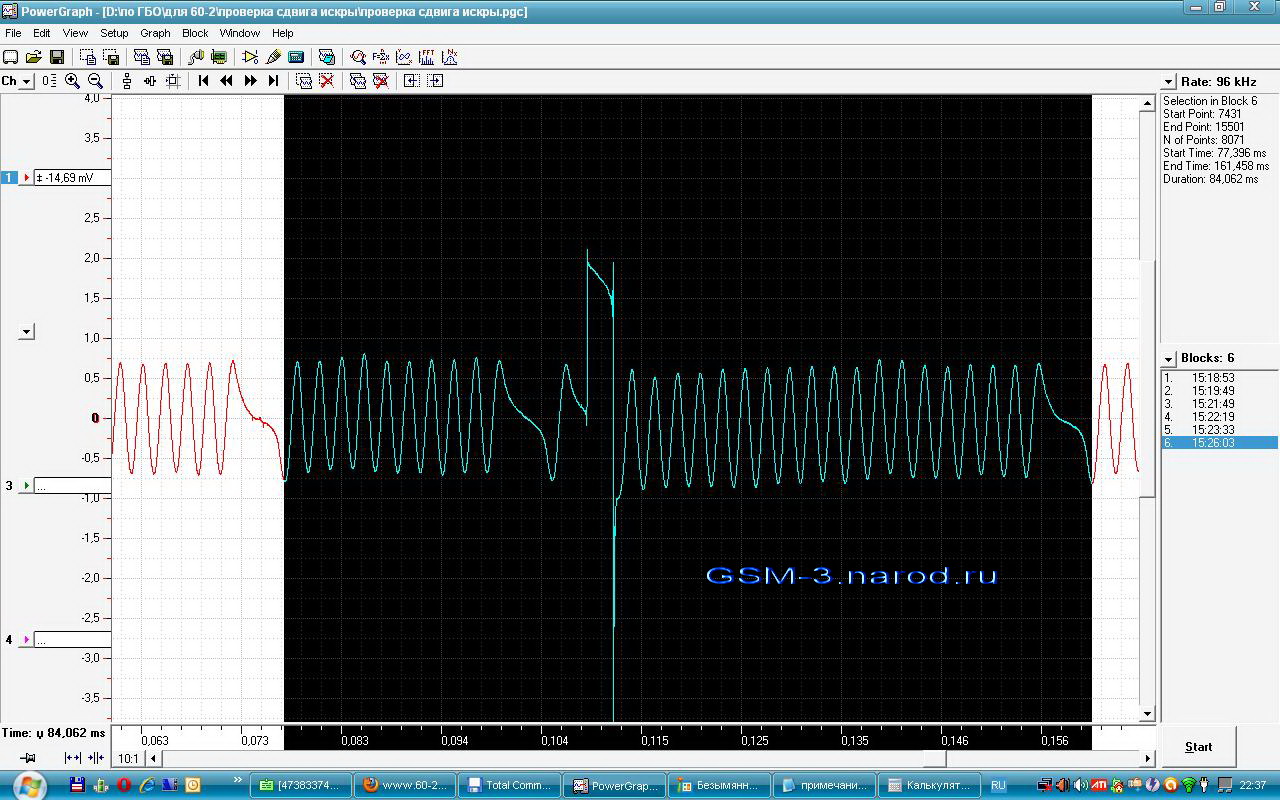
Task: Open the View menu
Action: tap(75, 33)
